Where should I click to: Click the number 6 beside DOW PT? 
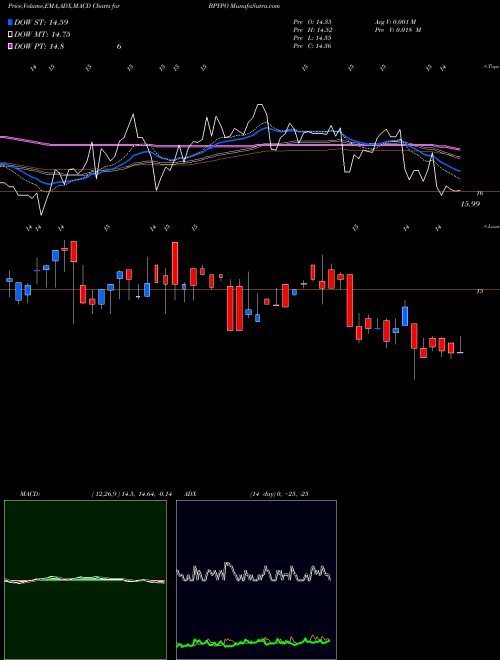click(119, 47)
